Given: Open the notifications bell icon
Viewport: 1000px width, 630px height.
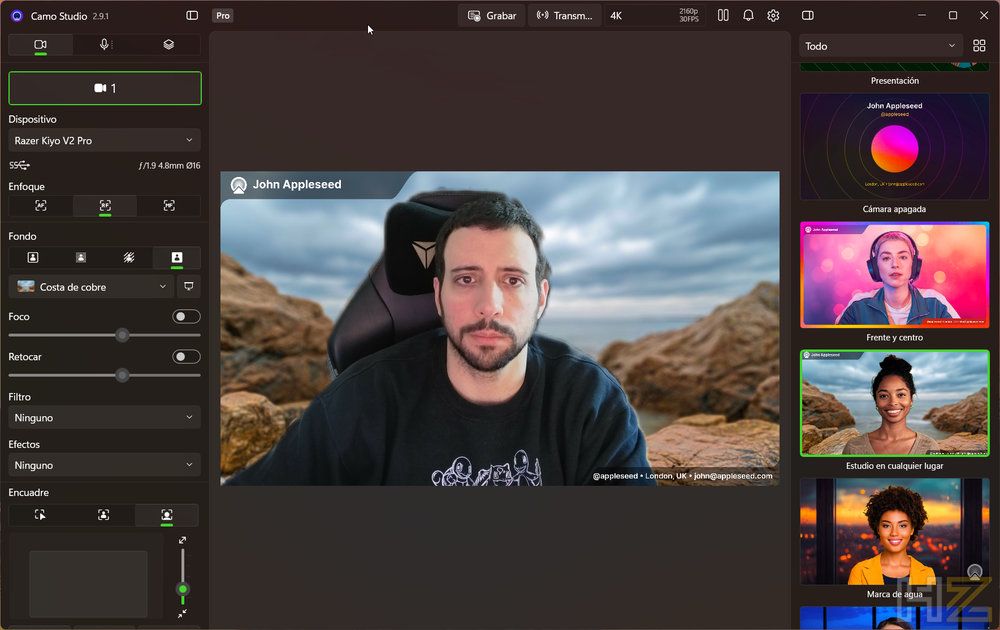Looking at the screenshot, I should pyautogui.click(x=748, y=15).
